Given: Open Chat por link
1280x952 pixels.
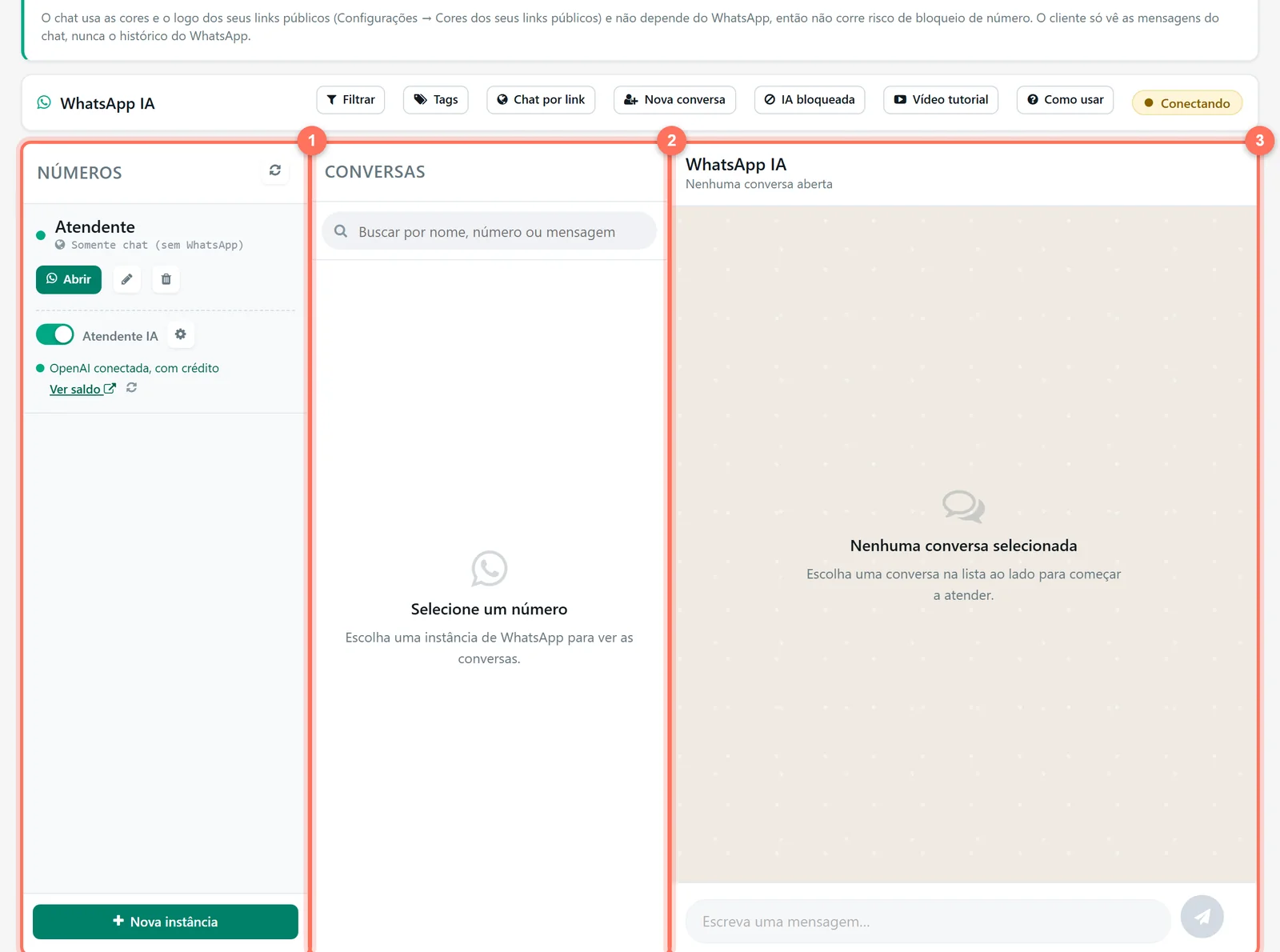Looking at the screenshot, I should click(x=541, y=100).
